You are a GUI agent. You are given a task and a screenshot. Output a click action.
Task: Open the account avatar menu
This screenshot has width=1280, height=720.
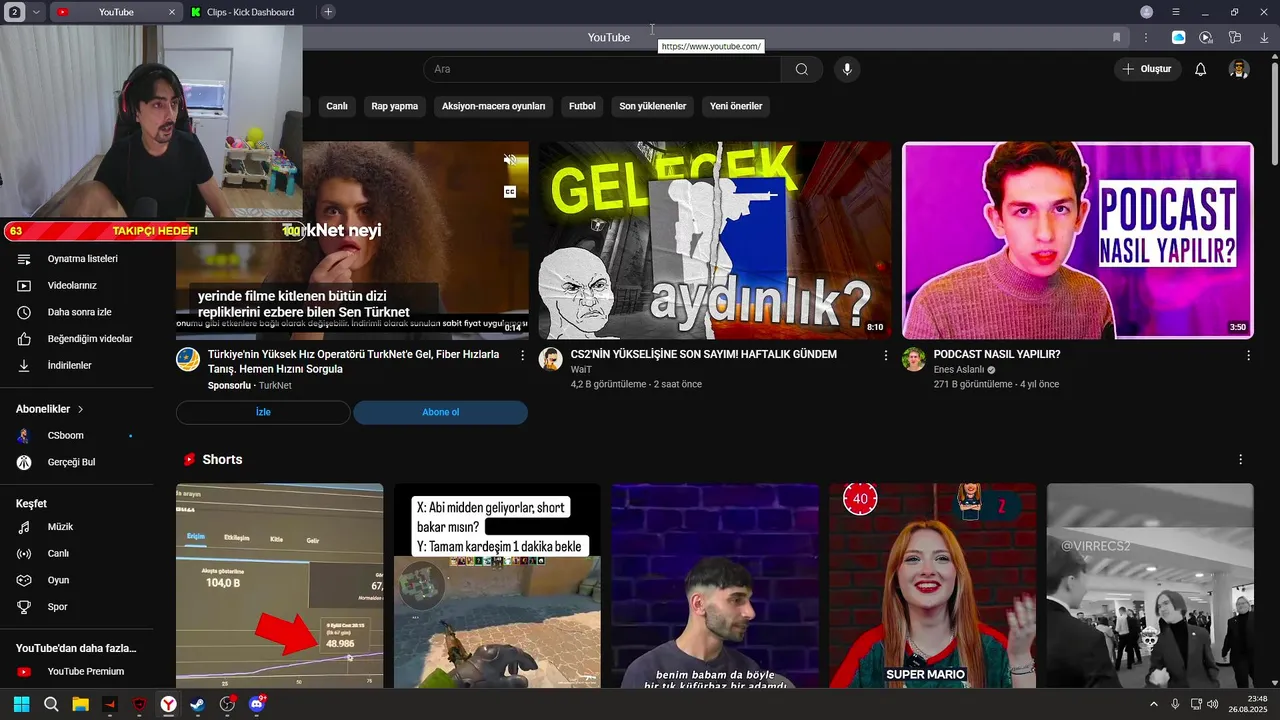1239,69
